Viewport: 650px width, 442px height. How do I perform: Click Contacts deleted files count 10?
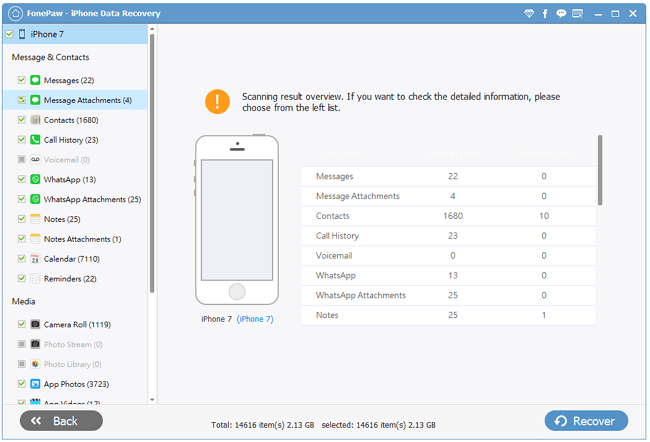coord(544,216)
